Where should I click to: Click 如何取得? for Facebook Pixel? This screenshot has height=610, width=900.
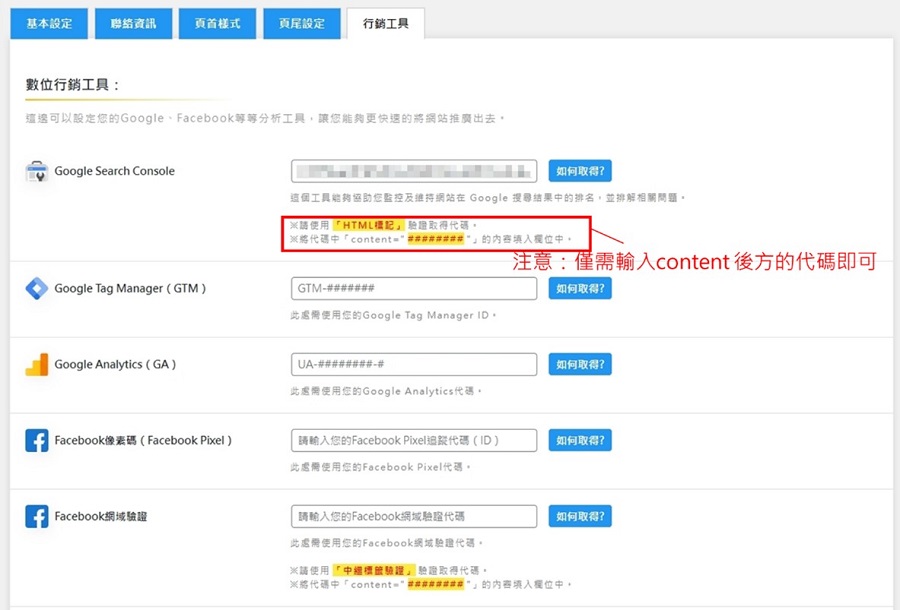(580, 441)
